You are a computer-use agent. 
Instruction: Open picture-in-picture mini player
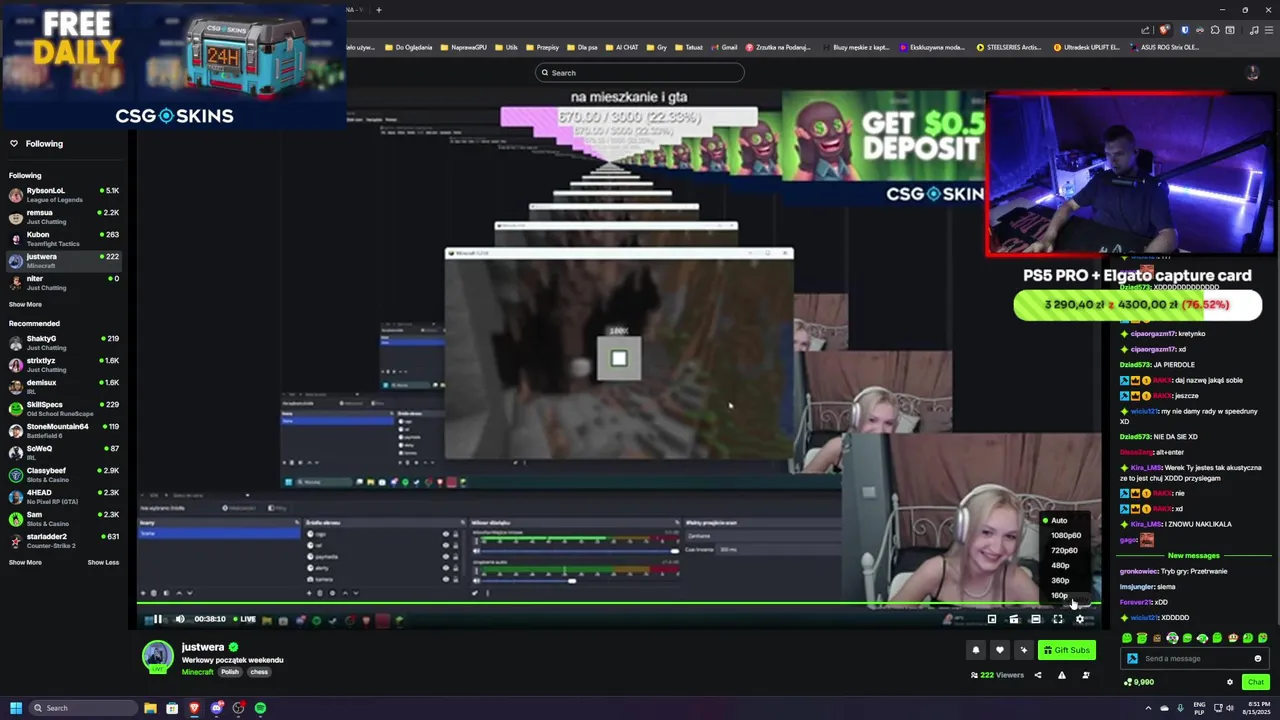(x=992, y=619)
